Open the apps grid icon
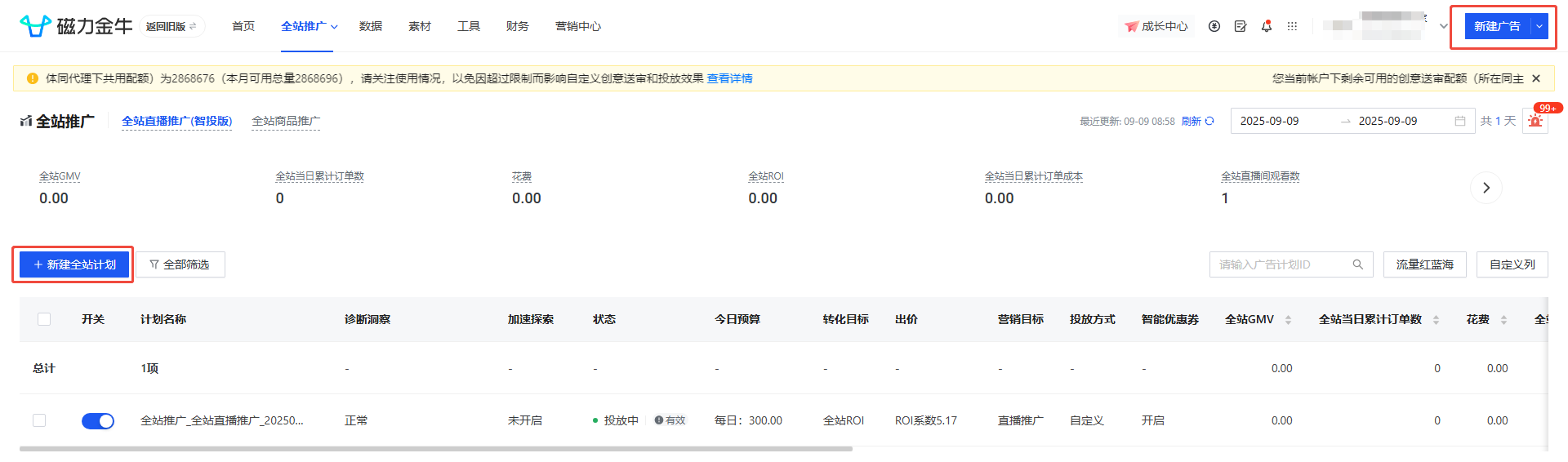1568x462 pixels. pos(1292,26)
